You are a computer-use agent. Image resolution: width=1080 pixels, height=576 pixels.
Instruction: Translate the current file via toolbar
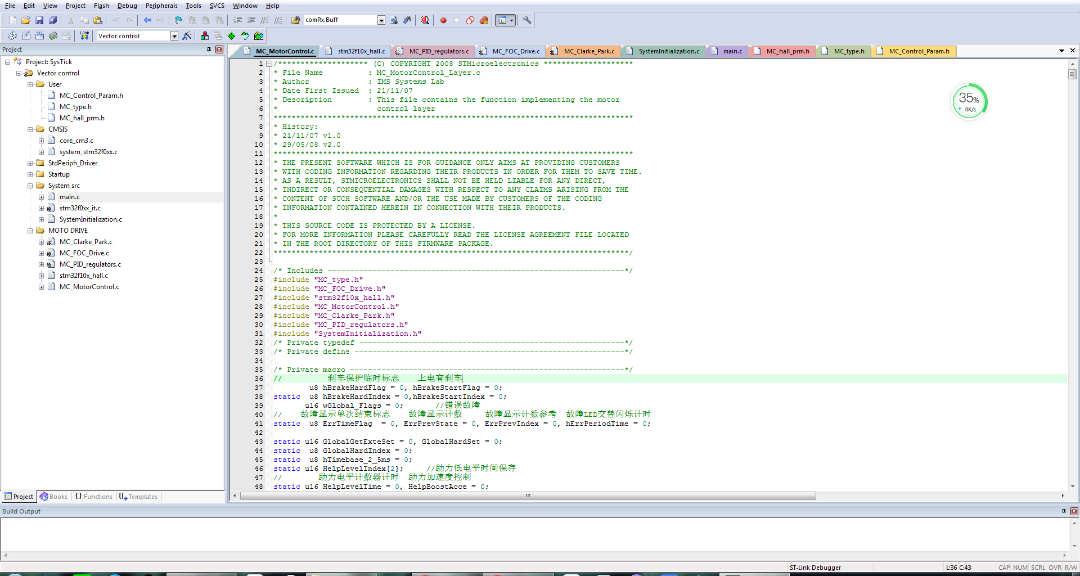point(12,36)
